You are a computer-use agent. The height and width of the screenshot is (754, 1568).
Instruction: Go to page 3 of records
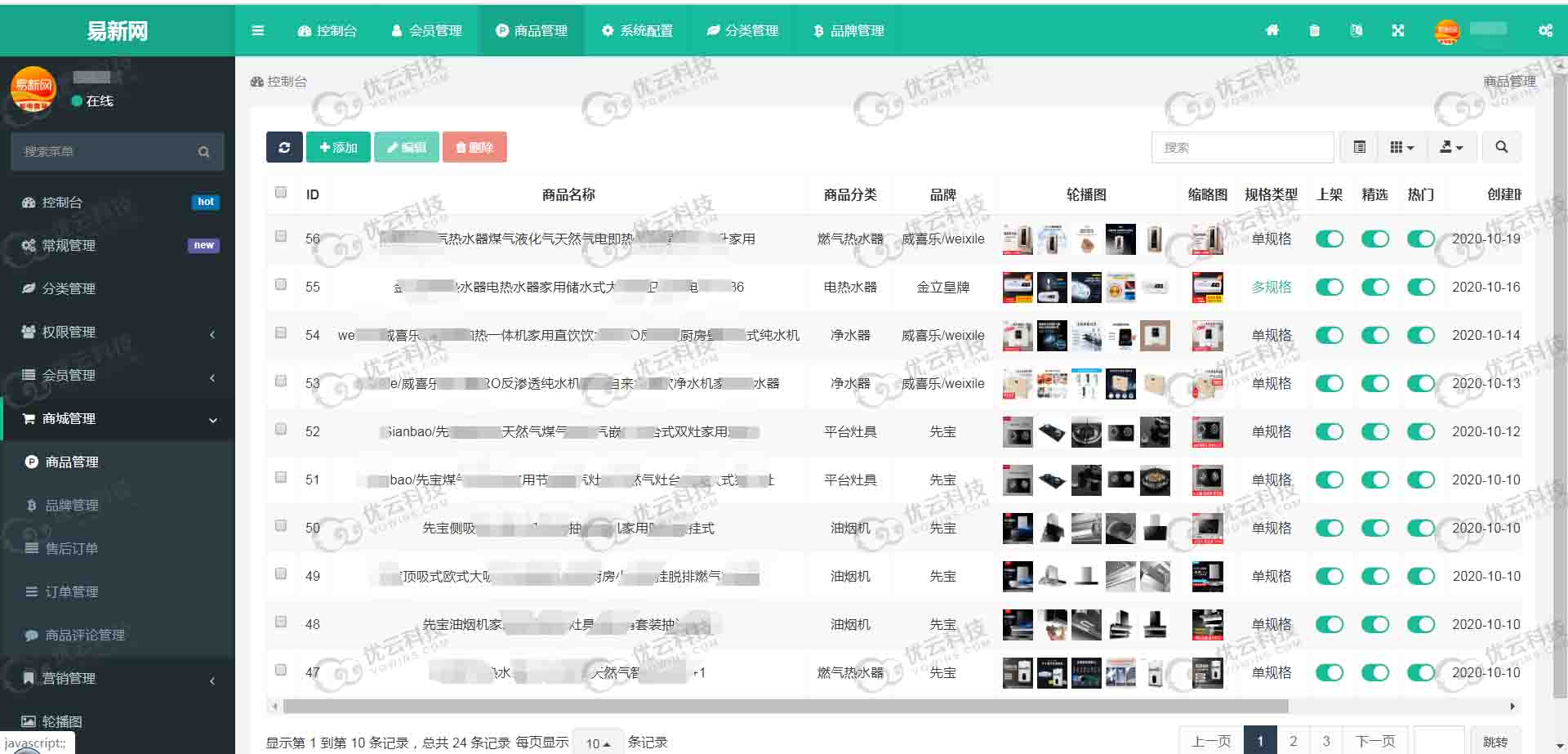coord(1326,741)
